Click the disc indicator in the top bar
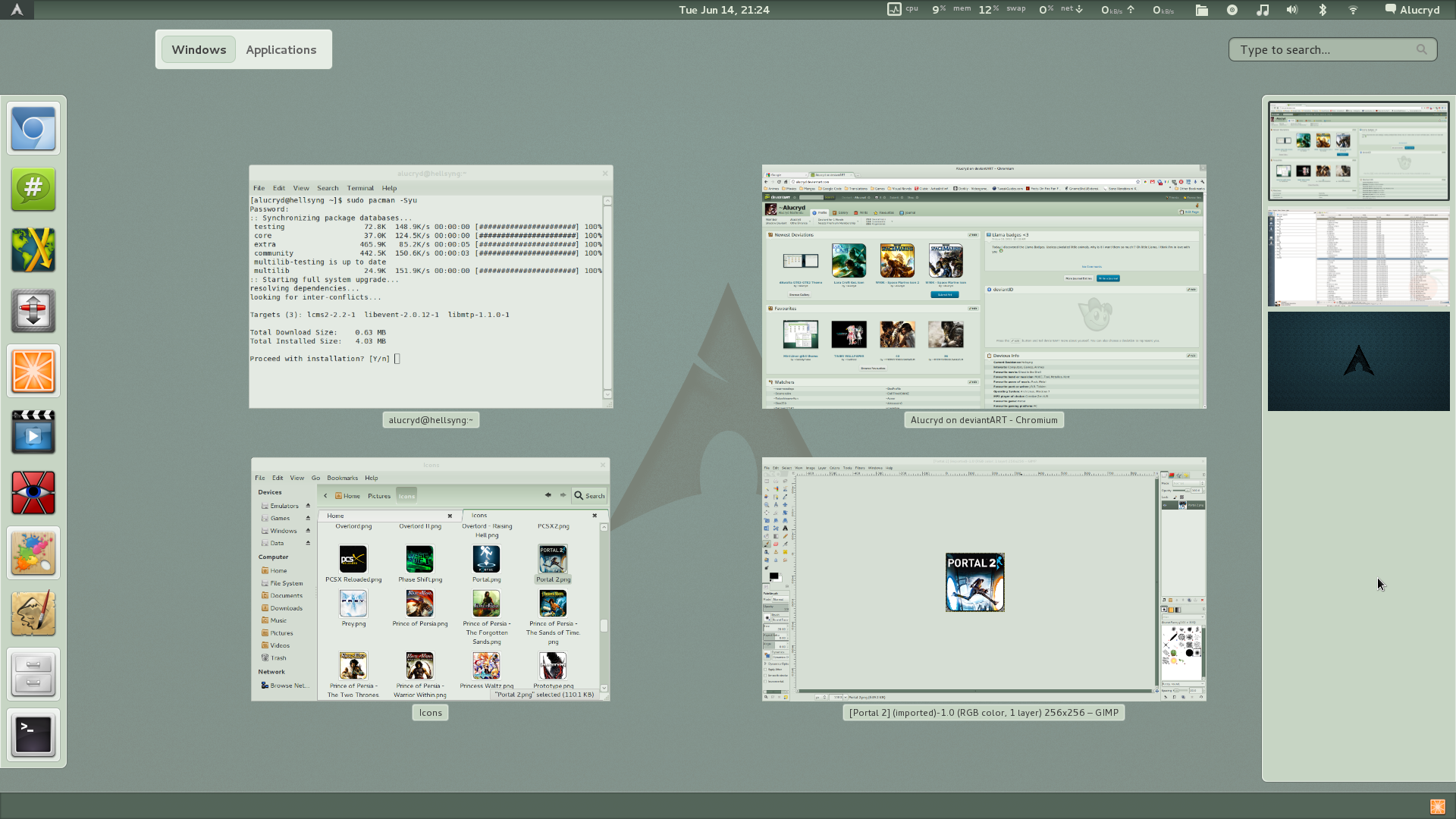 [1232, 10]
